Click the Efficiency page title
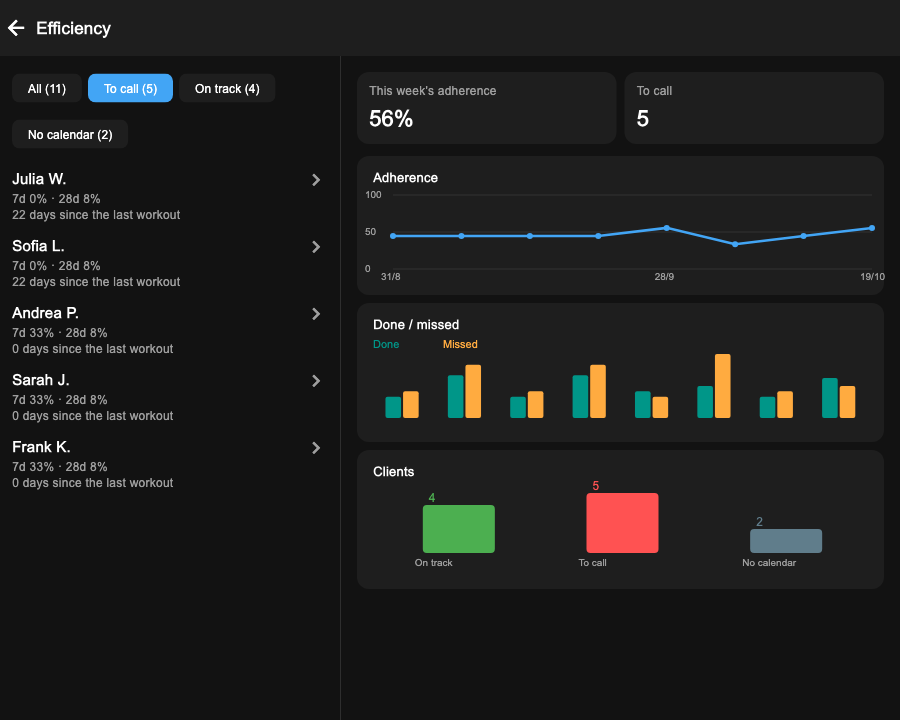900x720 pixels. click(73, 28)
